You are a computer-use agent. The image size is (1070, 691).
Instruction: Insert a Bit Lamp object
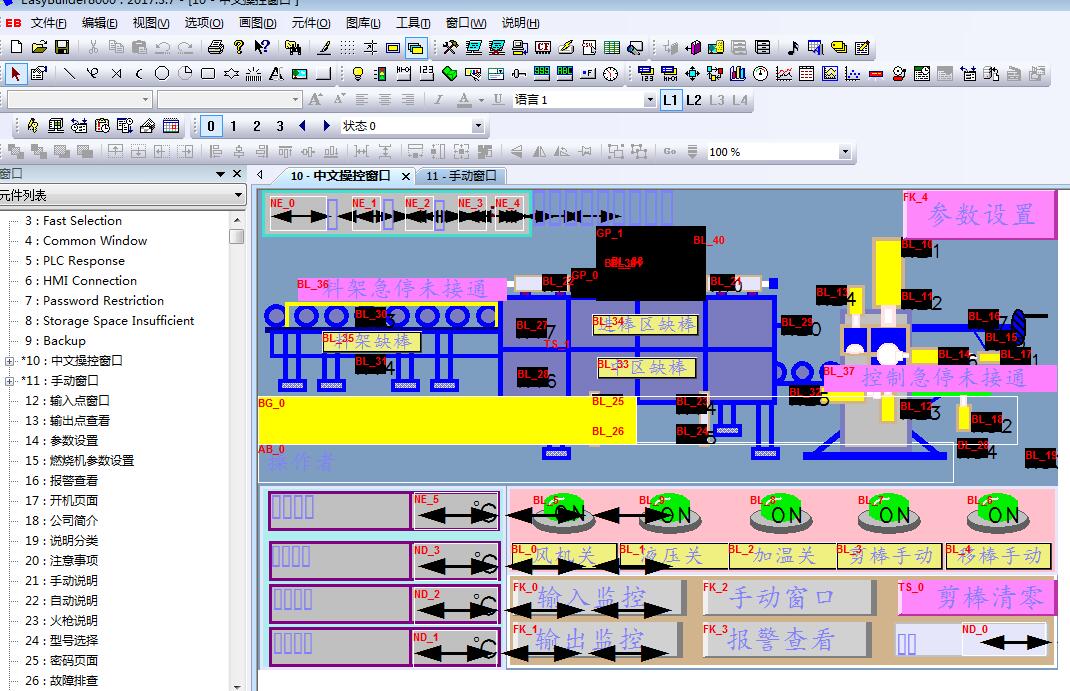(x=357, y=73)
